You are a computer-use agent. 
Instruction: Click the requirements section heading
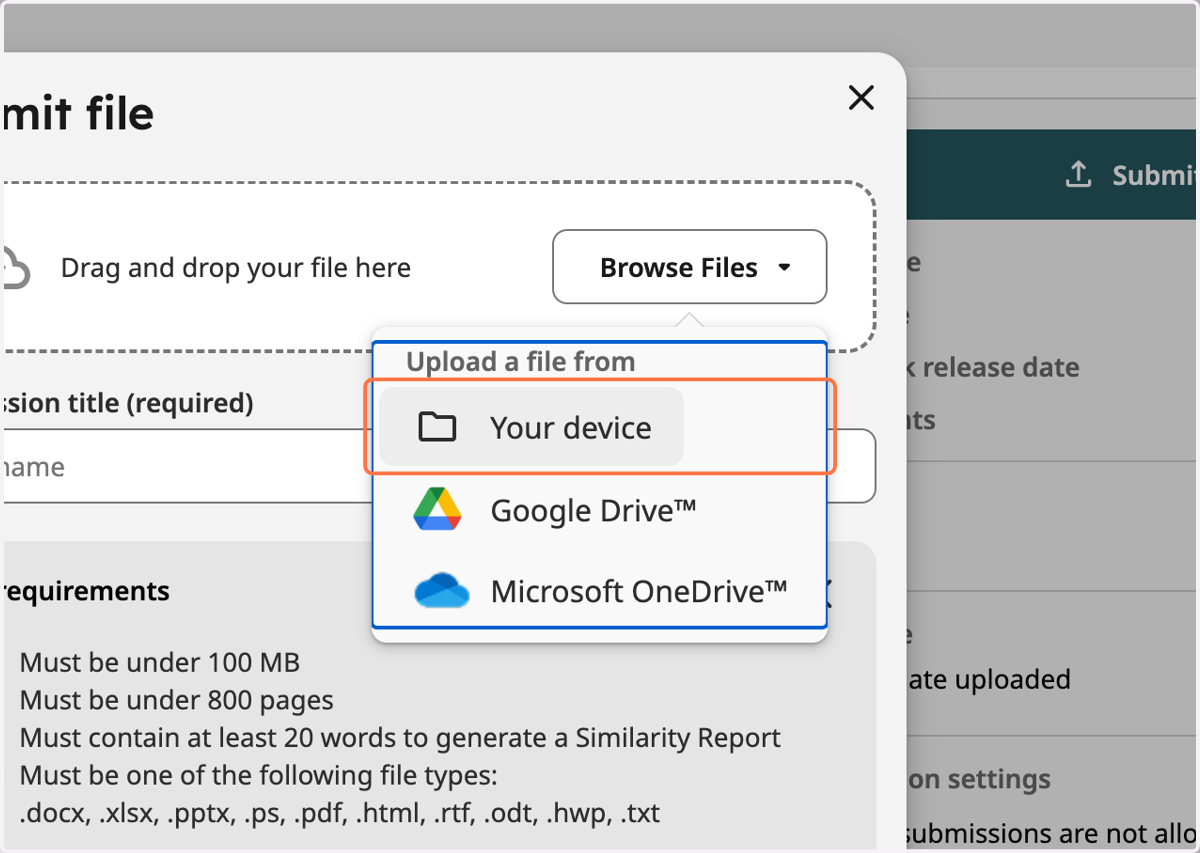[85, 591]
